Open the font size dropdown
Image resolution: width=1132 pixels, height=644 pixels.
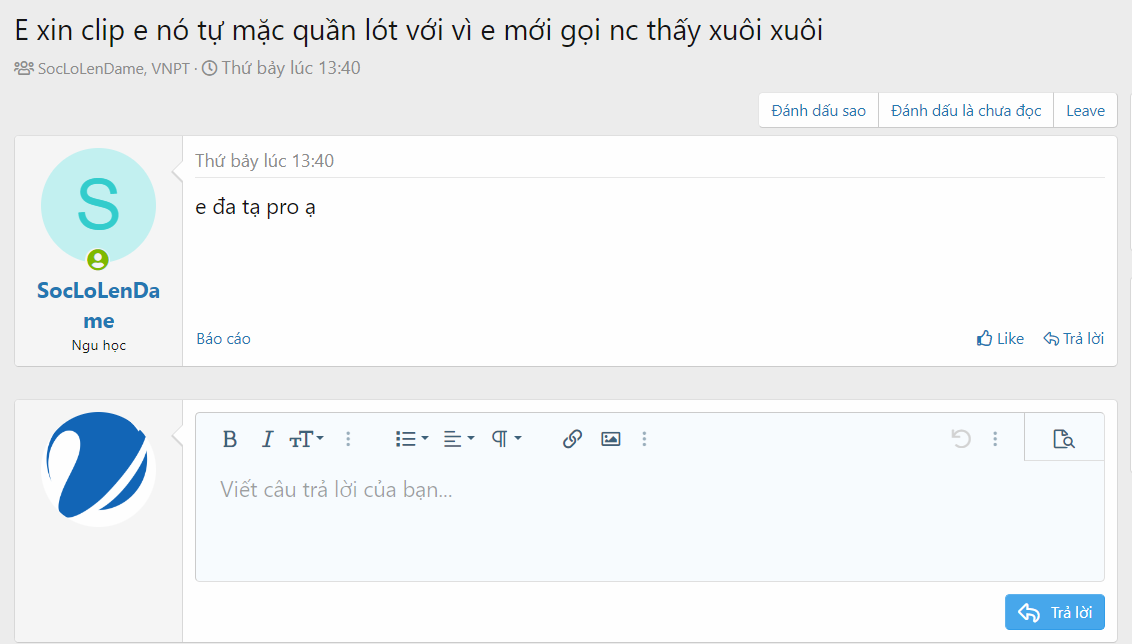tap(306, 439)
